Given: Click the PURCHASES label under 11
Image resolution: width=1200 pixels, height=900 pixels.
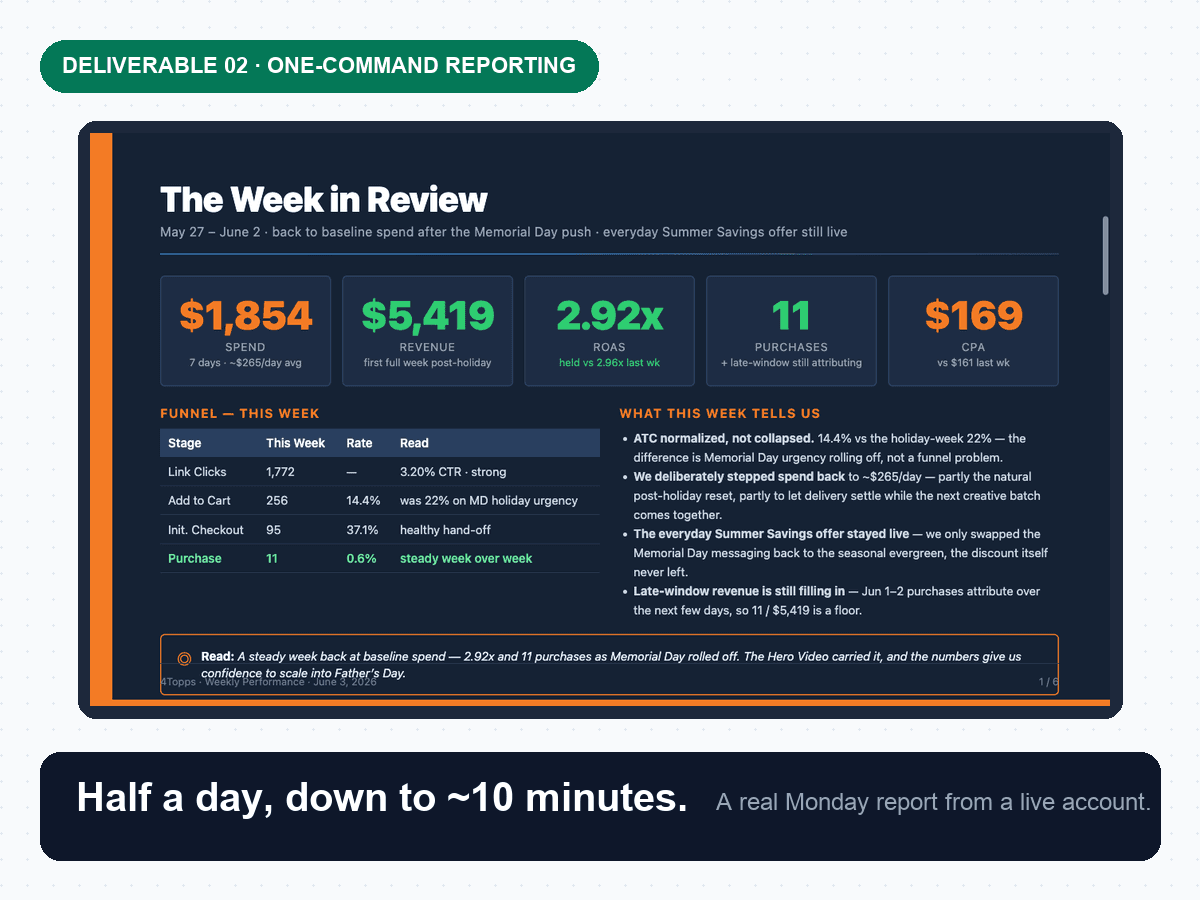Looking at the screenshot, I should coord(791,347).
